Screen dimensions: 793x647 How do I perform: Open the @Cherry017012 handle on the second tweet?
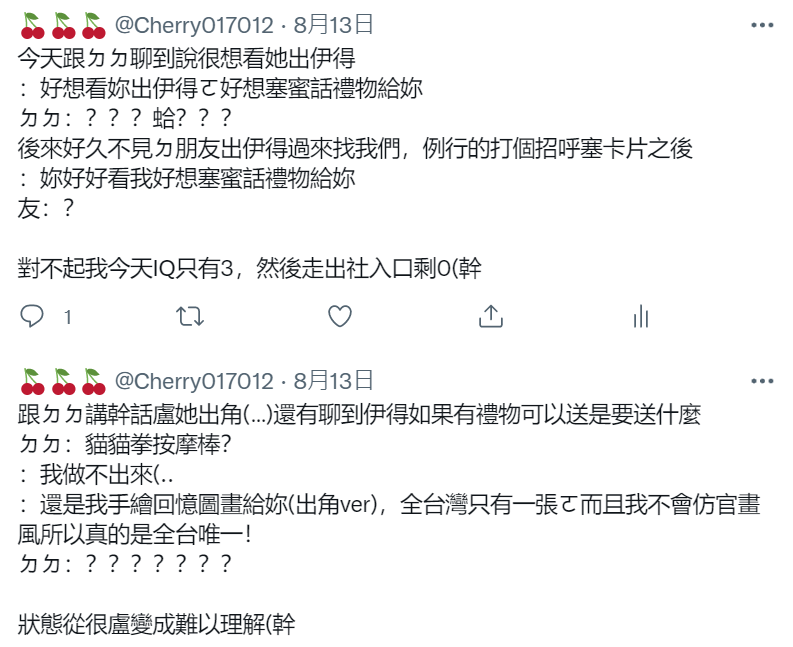[x=194, y=381]
